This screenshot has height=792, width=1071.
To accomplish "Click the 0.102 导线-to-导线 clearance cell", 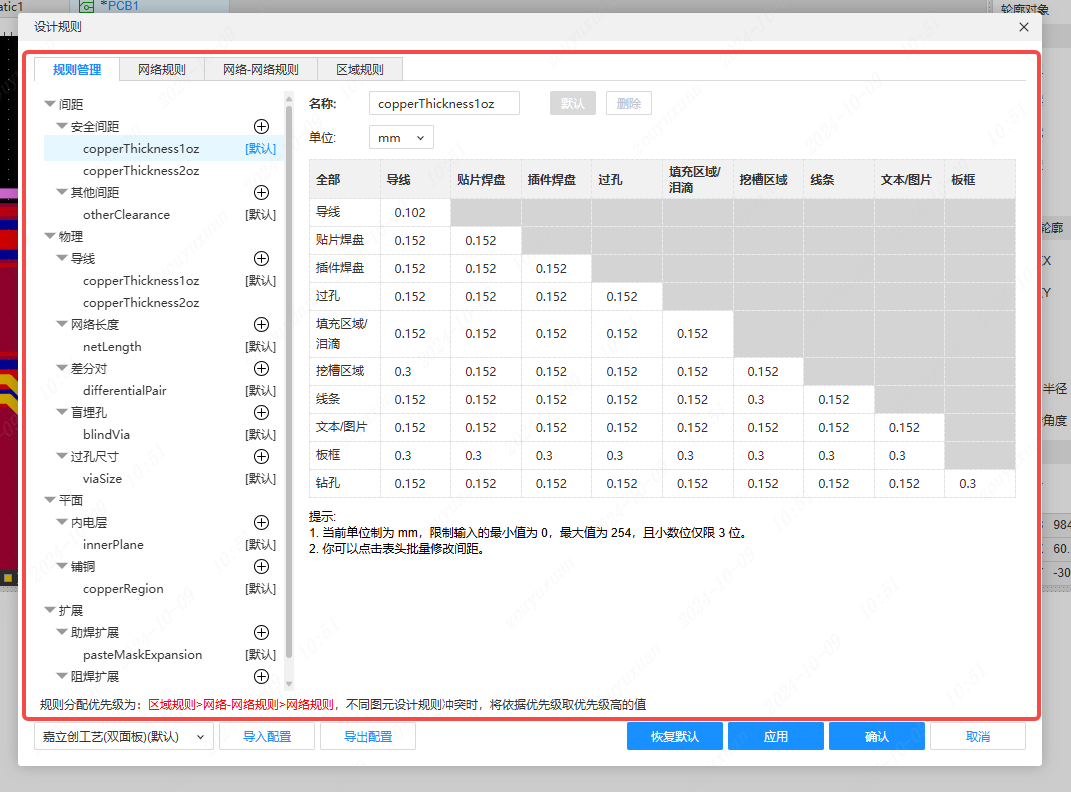I will [415, 212].
